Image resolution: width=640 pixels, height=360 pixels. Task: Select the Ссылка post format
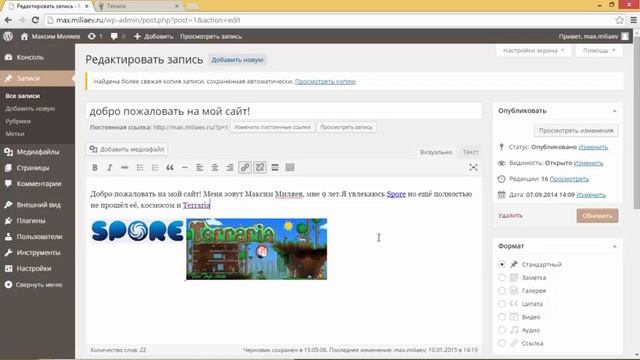point(502,343)
